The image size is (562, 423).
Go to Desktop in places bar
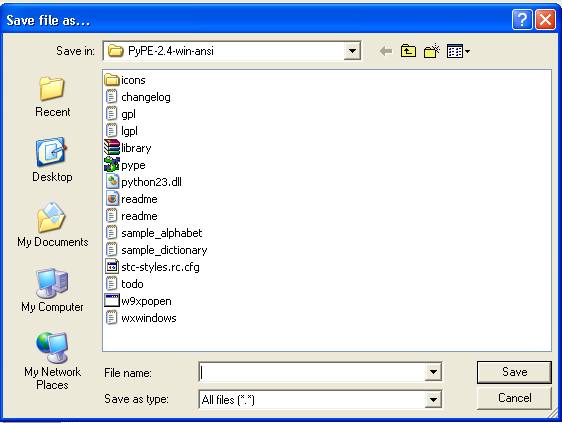coord(52,160)
